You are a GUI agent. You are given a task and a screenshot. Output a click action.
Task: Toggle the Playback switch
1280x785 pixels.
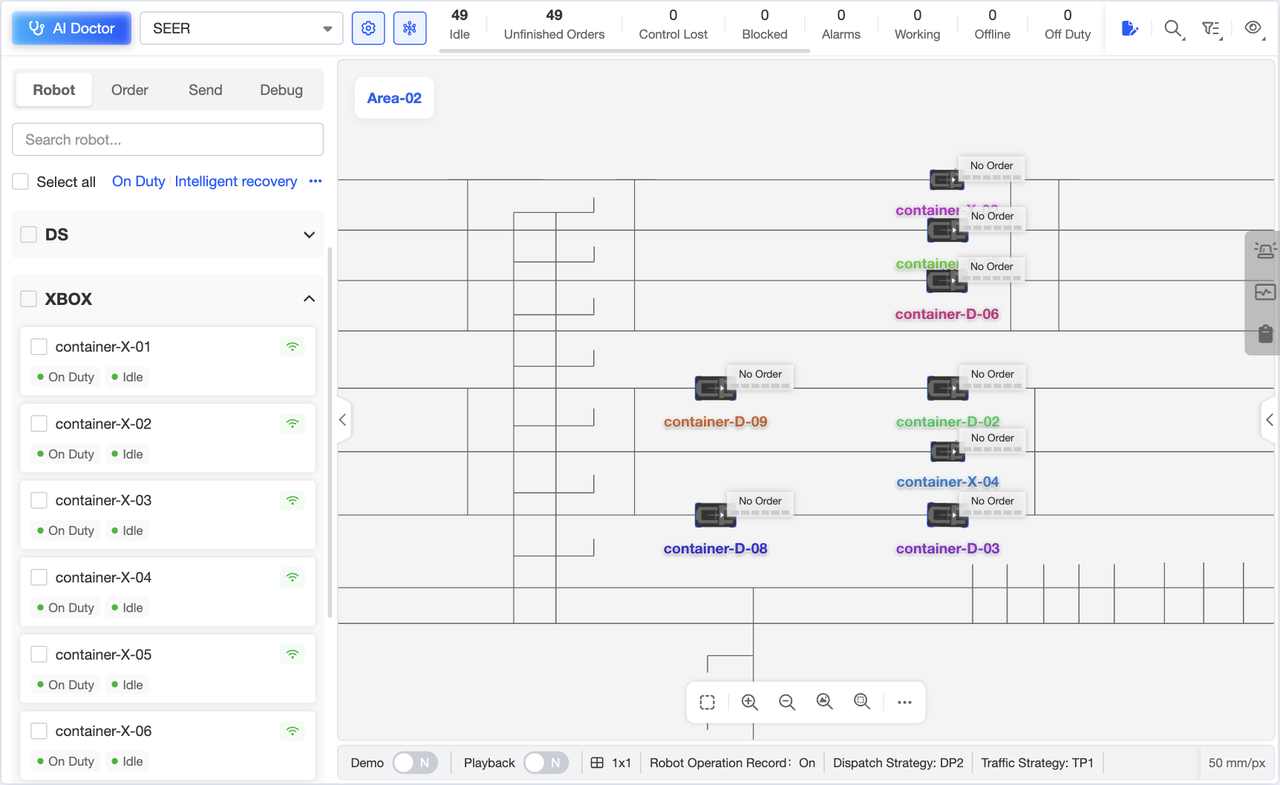(545, 763)
